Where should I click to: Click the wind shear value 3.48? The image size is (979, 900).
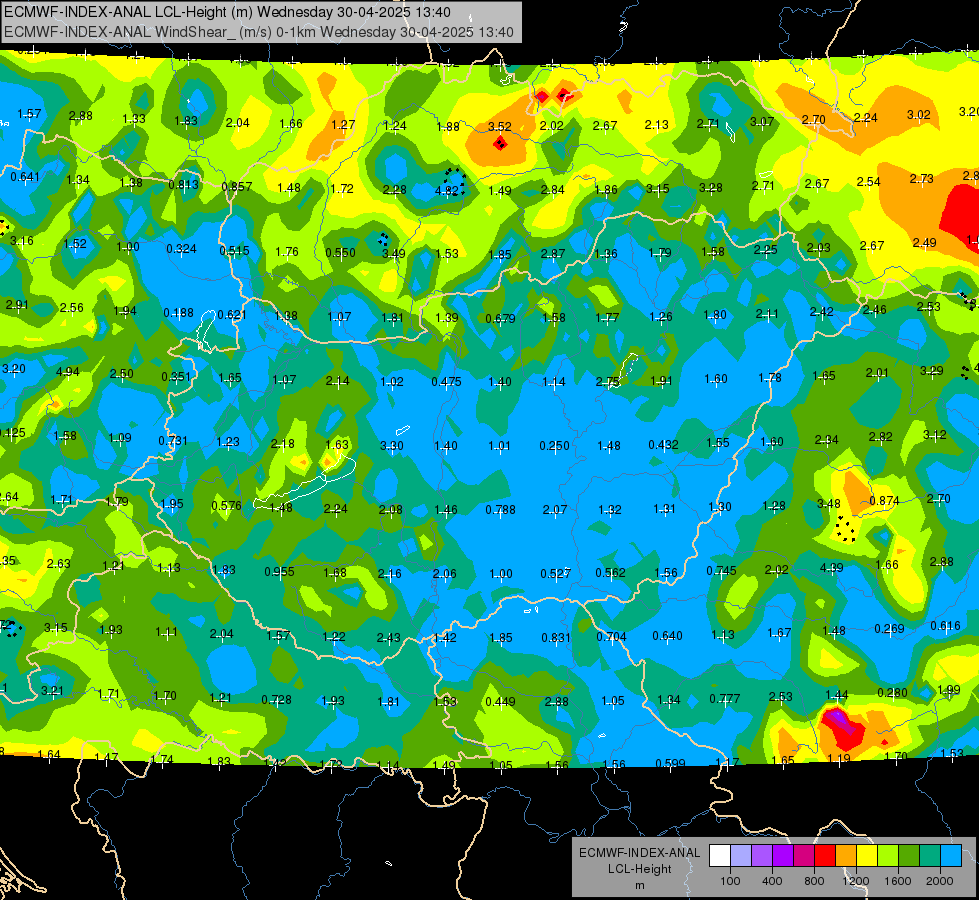[829, 504]
